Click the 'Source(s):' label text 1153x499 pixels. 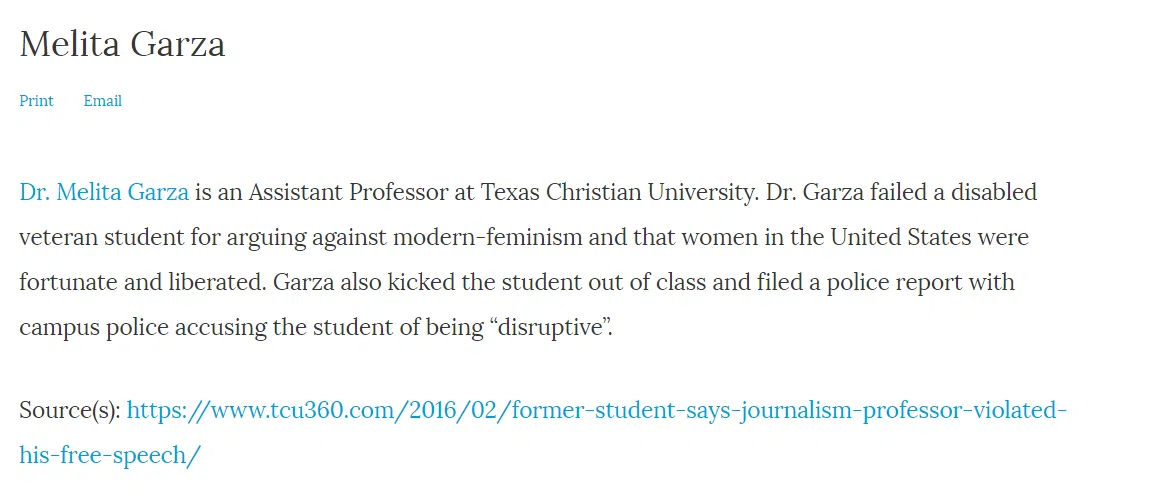click(x=70, y=410)
